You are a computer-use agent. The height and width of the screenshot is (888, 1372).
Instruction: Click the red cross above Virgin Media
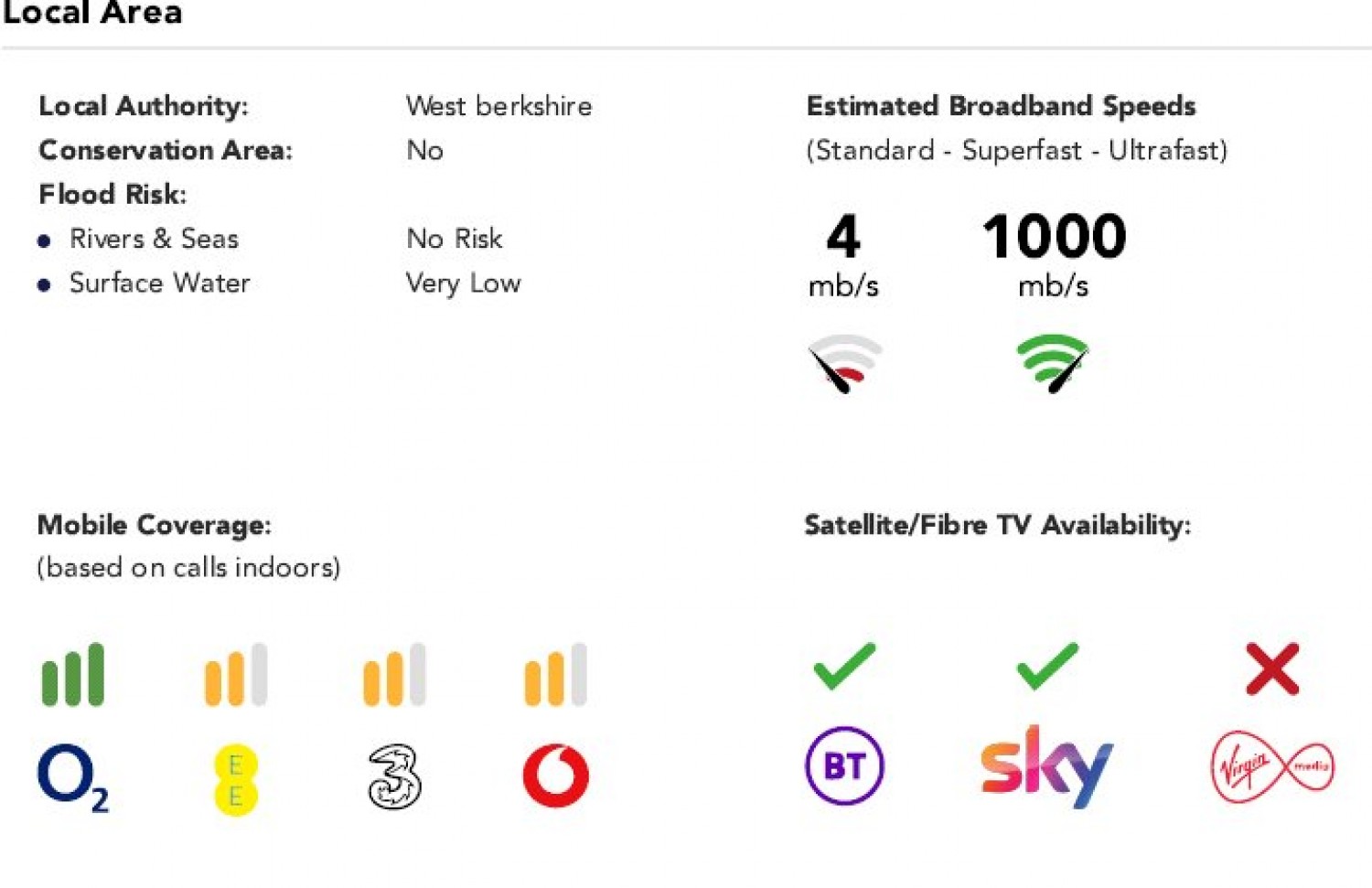(x=1272, y=669)
